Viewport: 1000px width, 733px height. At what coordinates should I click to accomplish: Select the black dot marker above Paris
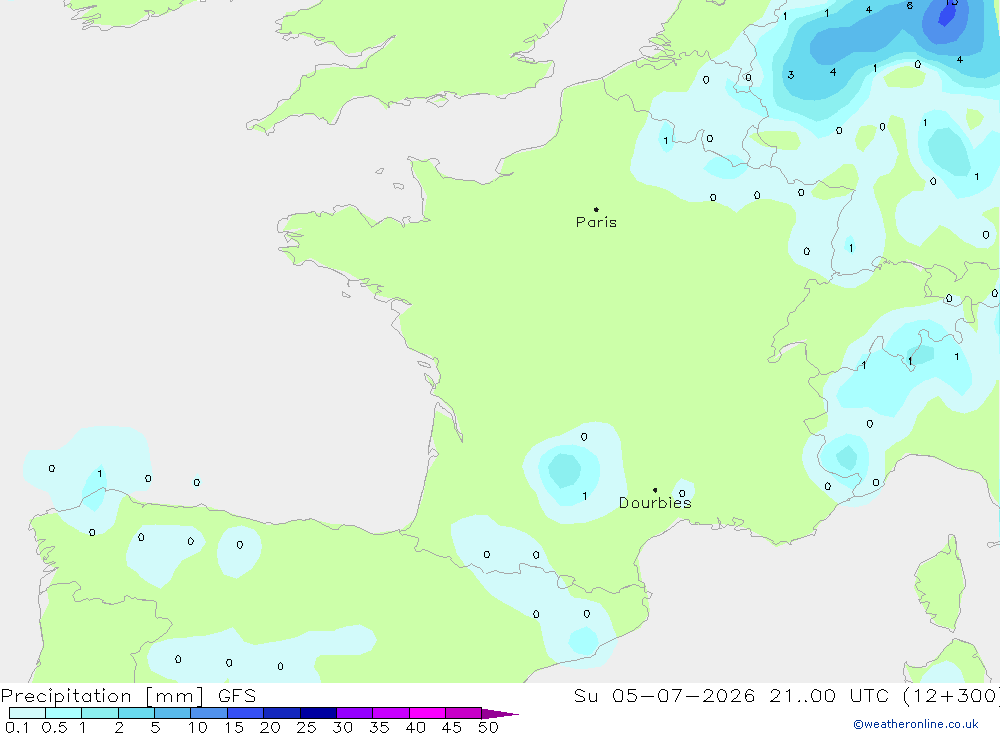596,209
